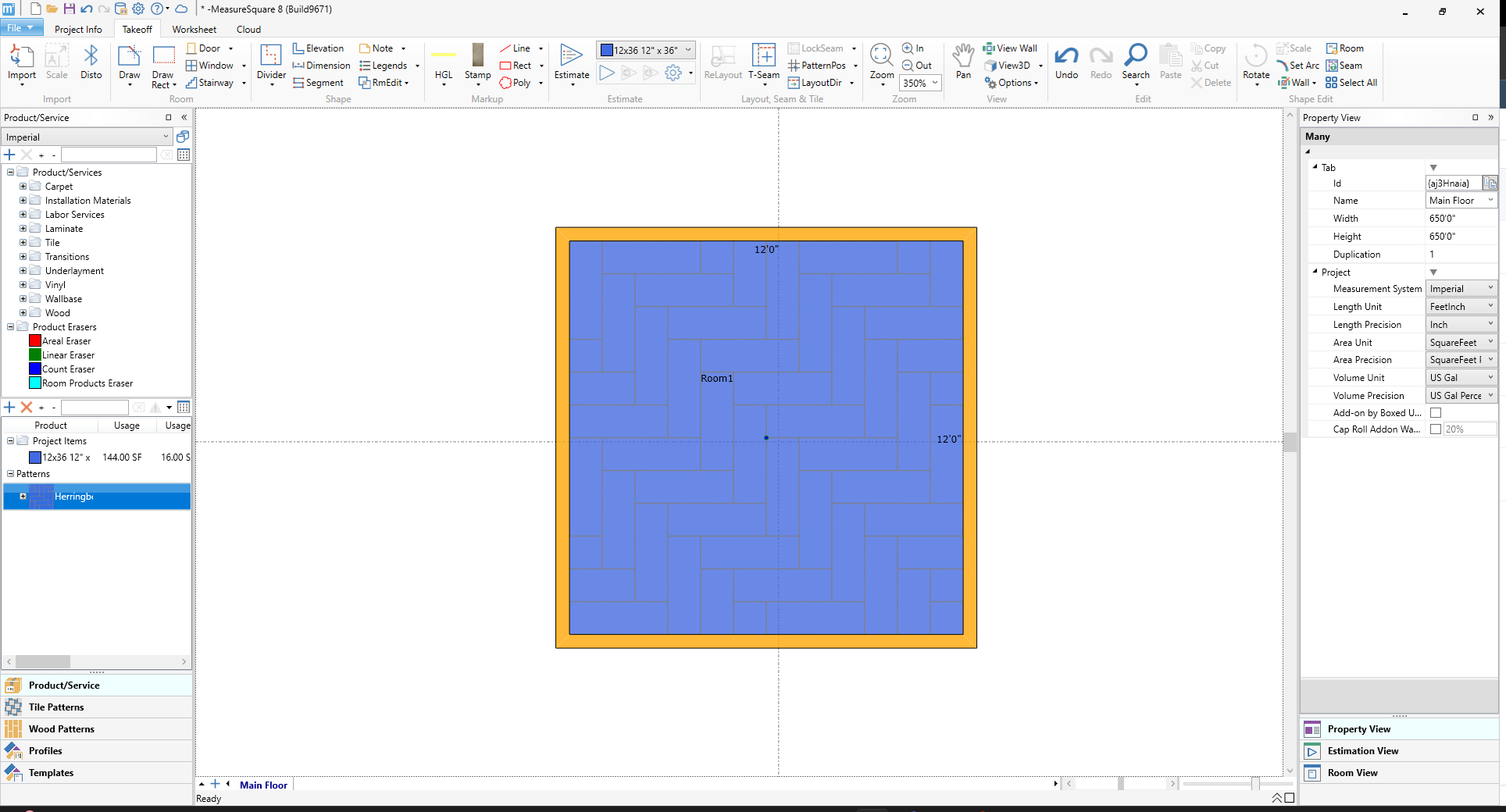Viewport: 1506px width, 812px height.
Task: Expand the Carpet product folder
Action: point(23,187)
